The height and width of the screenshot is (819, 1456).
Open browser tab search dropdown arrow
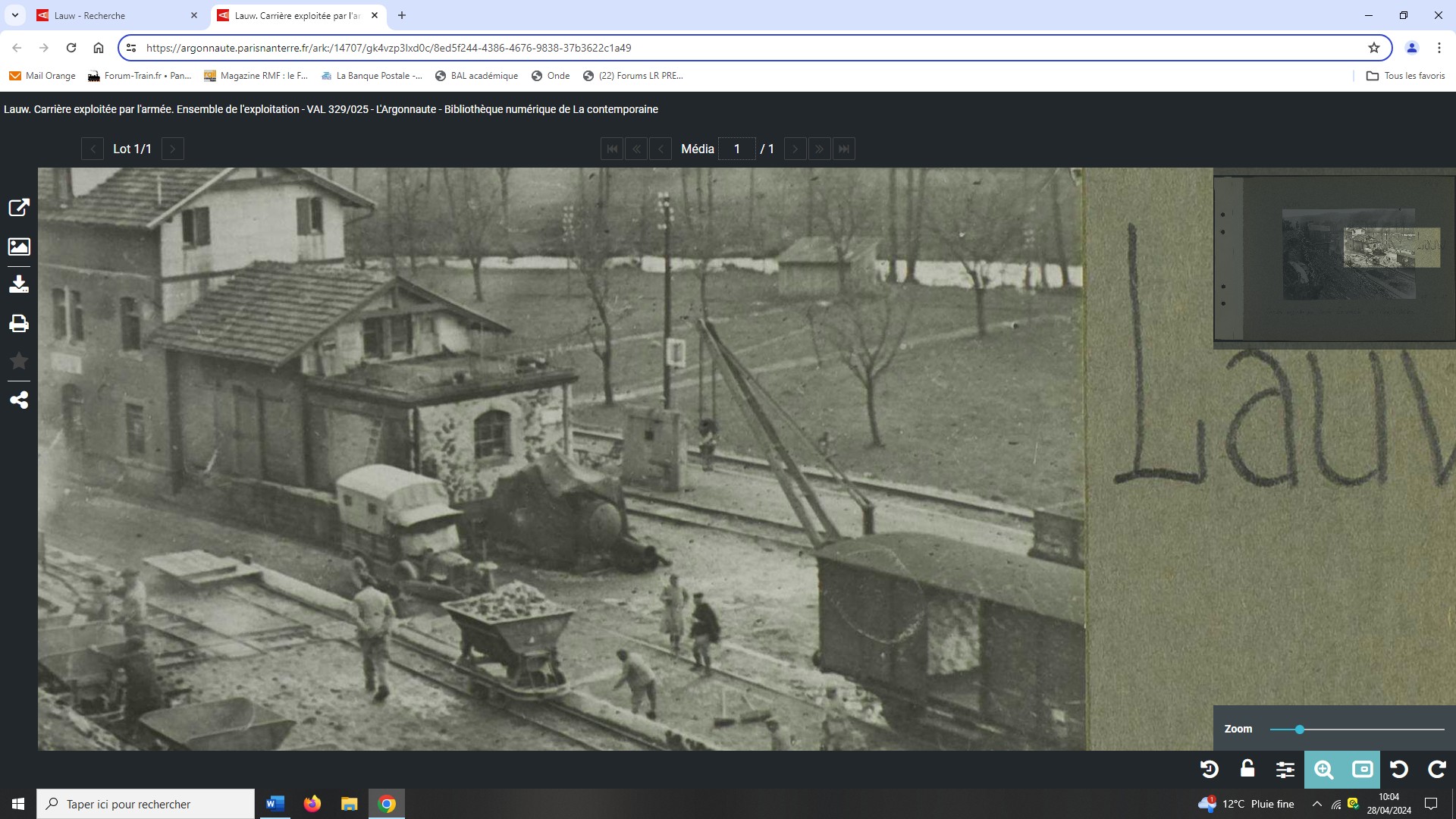coord(15,15)
